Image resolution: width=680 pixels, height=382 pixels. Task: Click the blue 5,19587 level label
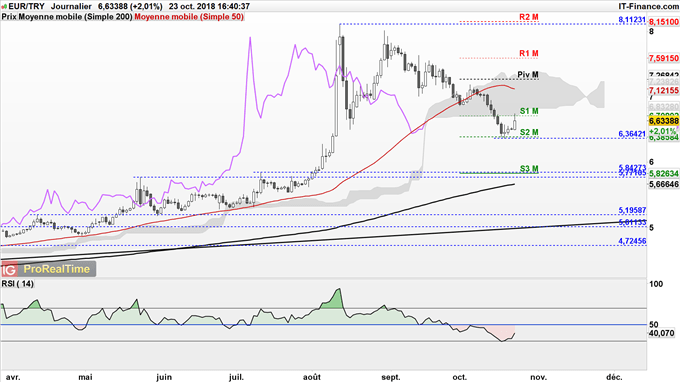(632, 210)
